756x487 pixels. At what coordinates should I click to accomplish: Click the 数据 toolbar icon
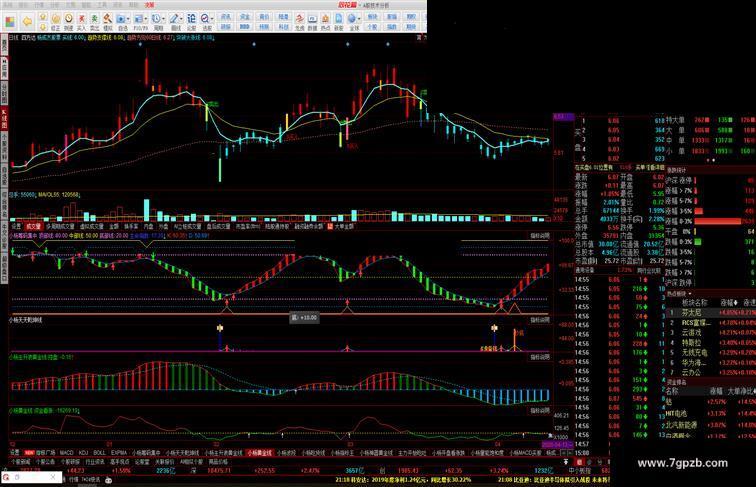coord(312,21)
